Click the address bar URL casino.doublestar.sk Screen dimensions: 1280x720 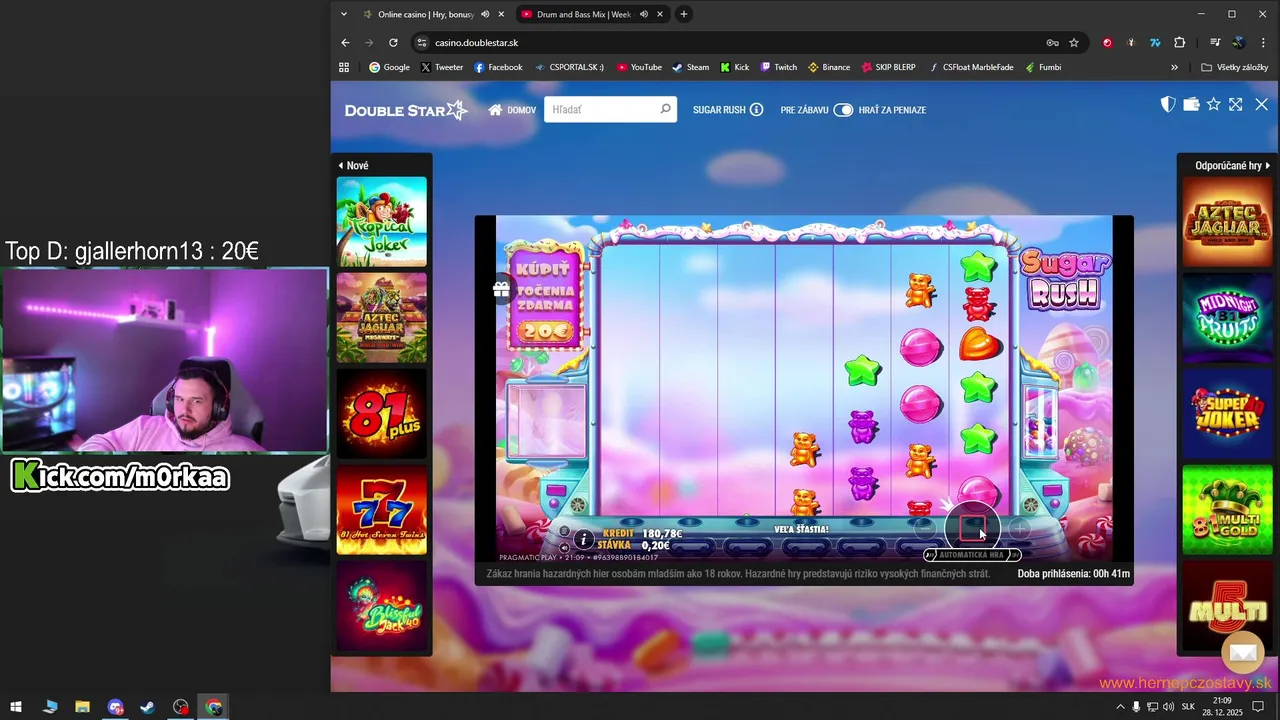click(476, 43)
